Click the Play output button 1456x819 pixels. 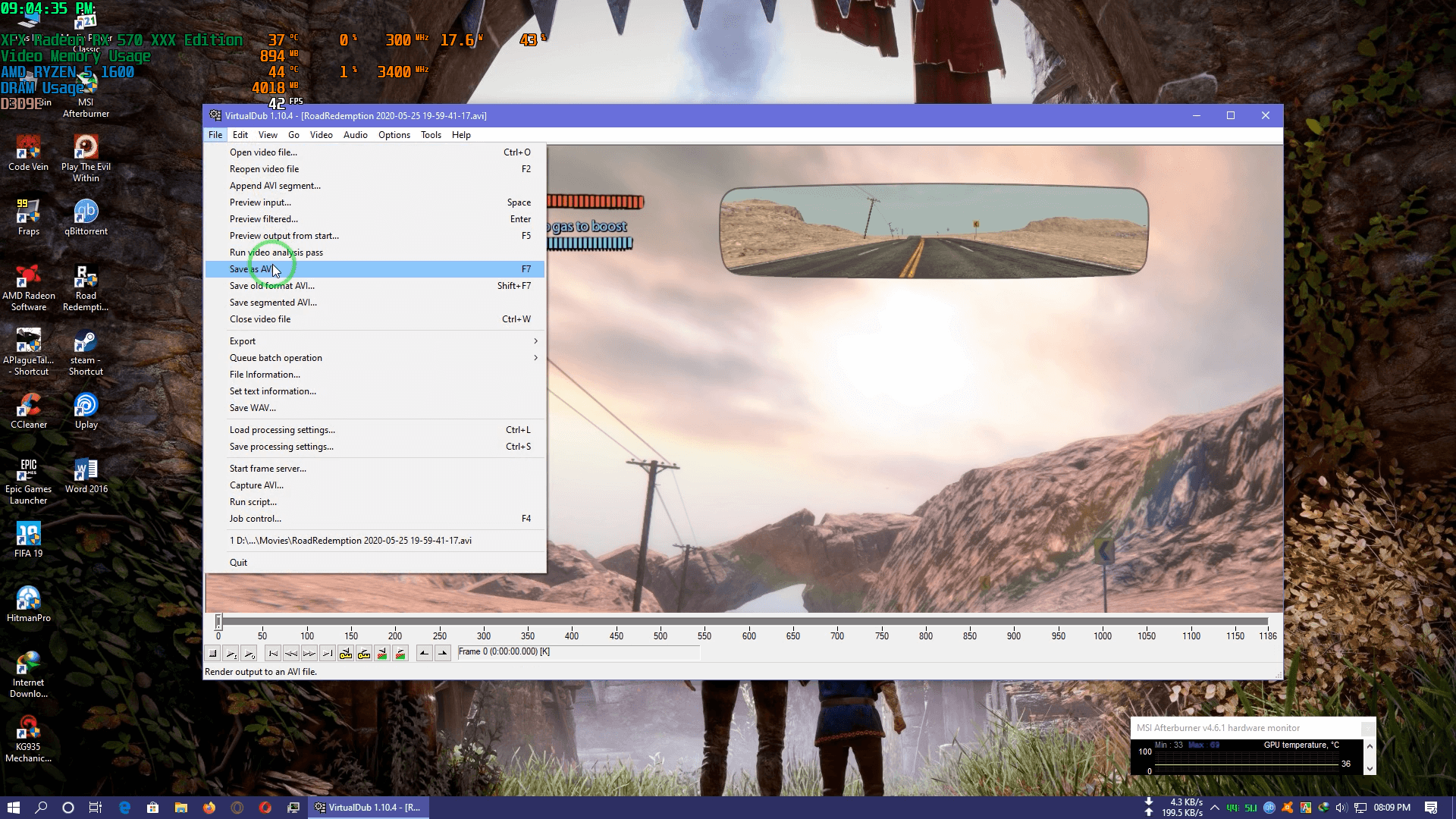click(249, 653)
